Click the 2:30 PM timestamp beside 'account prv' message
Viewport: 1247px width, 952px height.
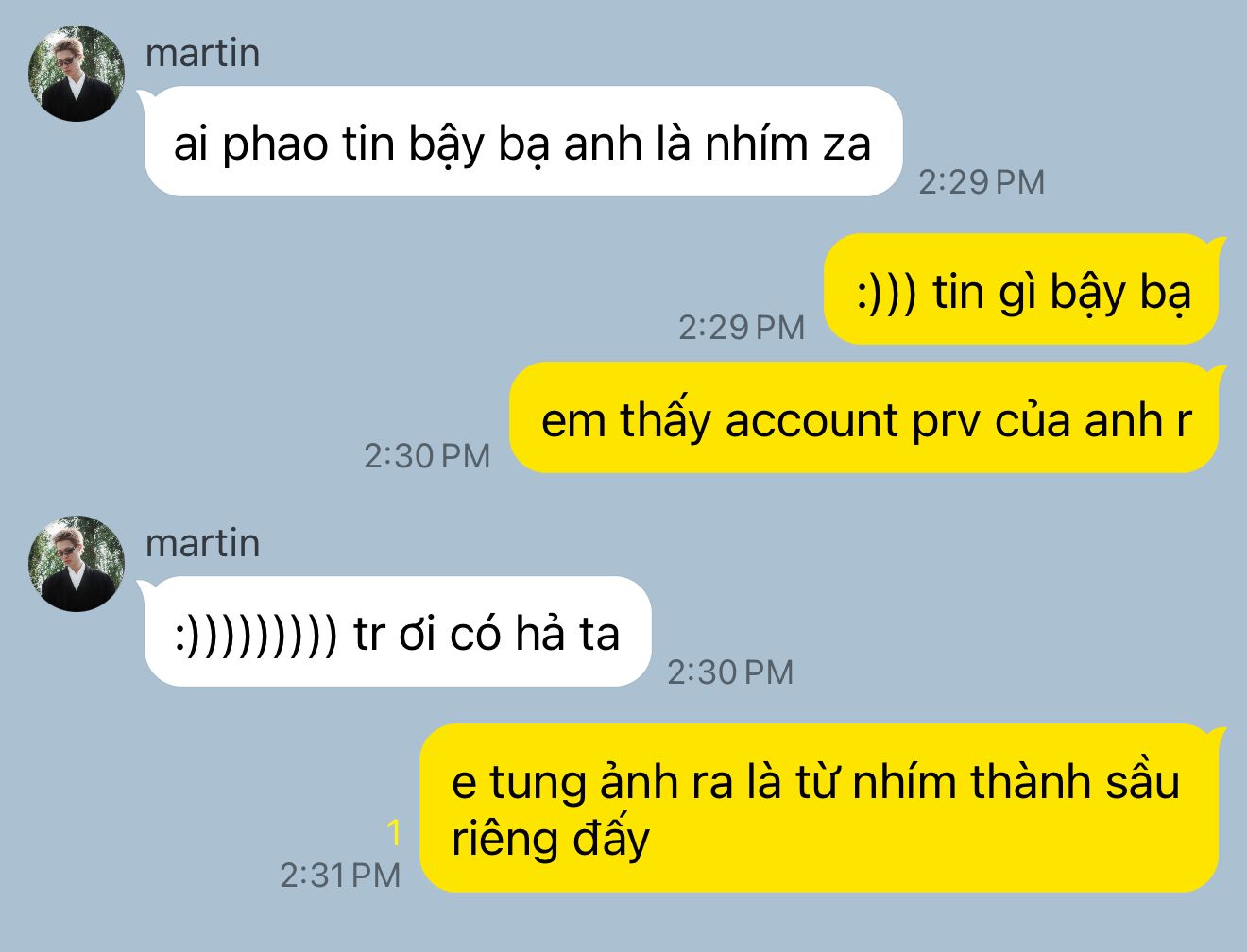pos(427,456)
